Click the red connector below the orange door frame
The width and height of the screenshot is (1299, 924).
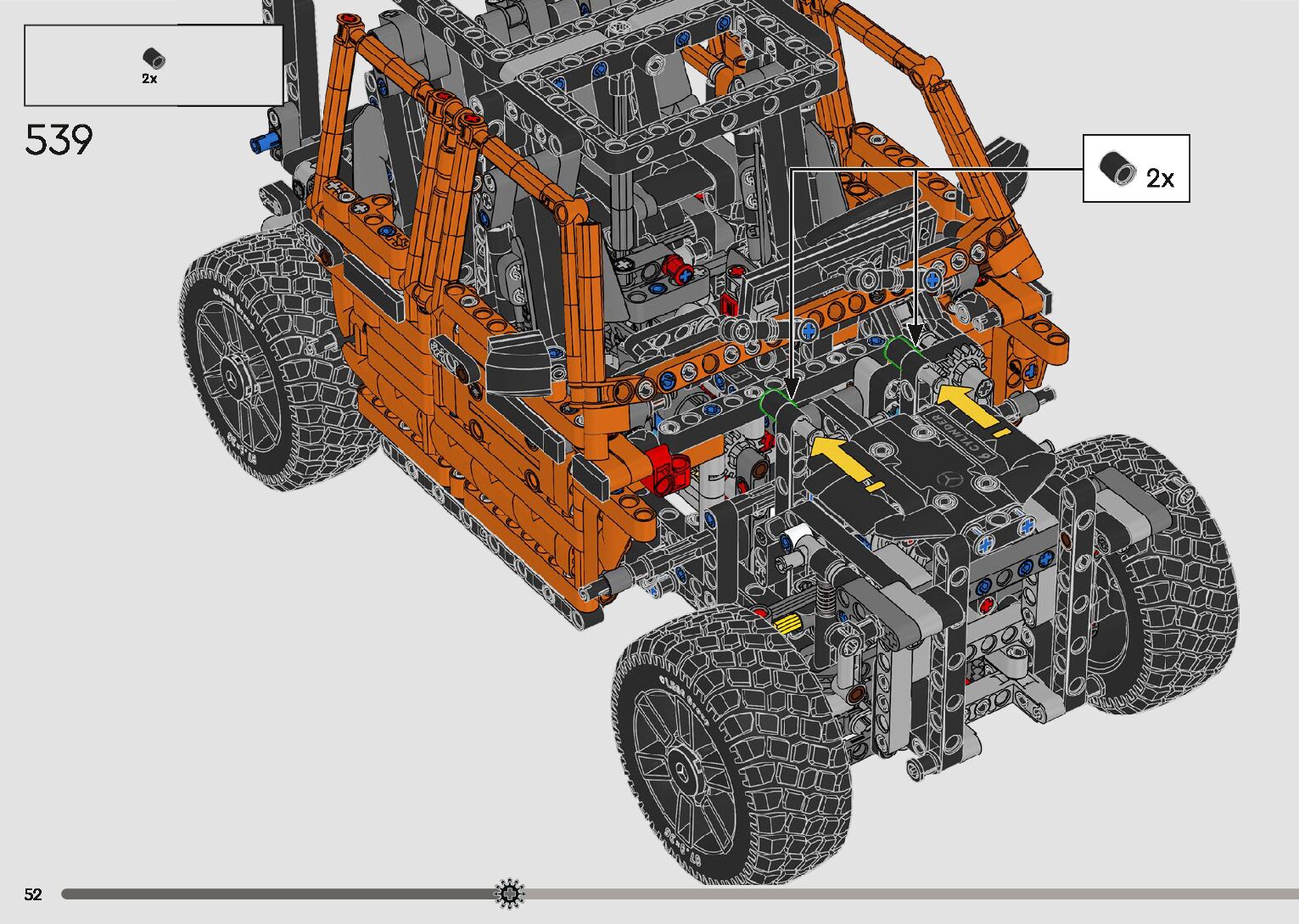pyautogui.click(x=669, y=469)
